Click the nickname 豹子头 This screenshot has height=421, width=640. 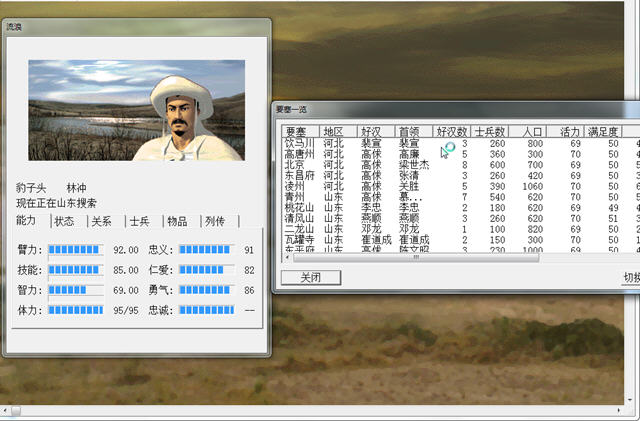coord(31,188)
